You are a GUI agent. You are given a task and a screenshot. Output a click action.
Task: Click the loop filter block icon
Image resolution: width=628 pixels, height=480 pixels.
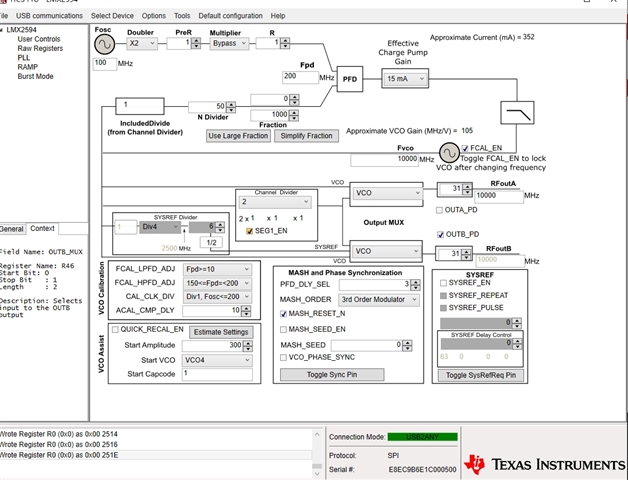click(x=517, y=113)
